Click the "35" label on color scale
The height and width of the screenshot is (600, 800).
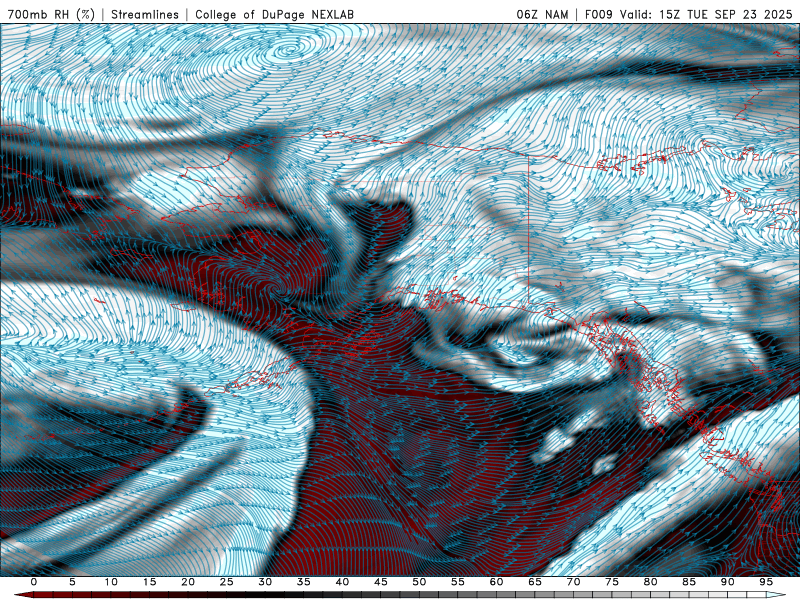click(x=304, y=582)
